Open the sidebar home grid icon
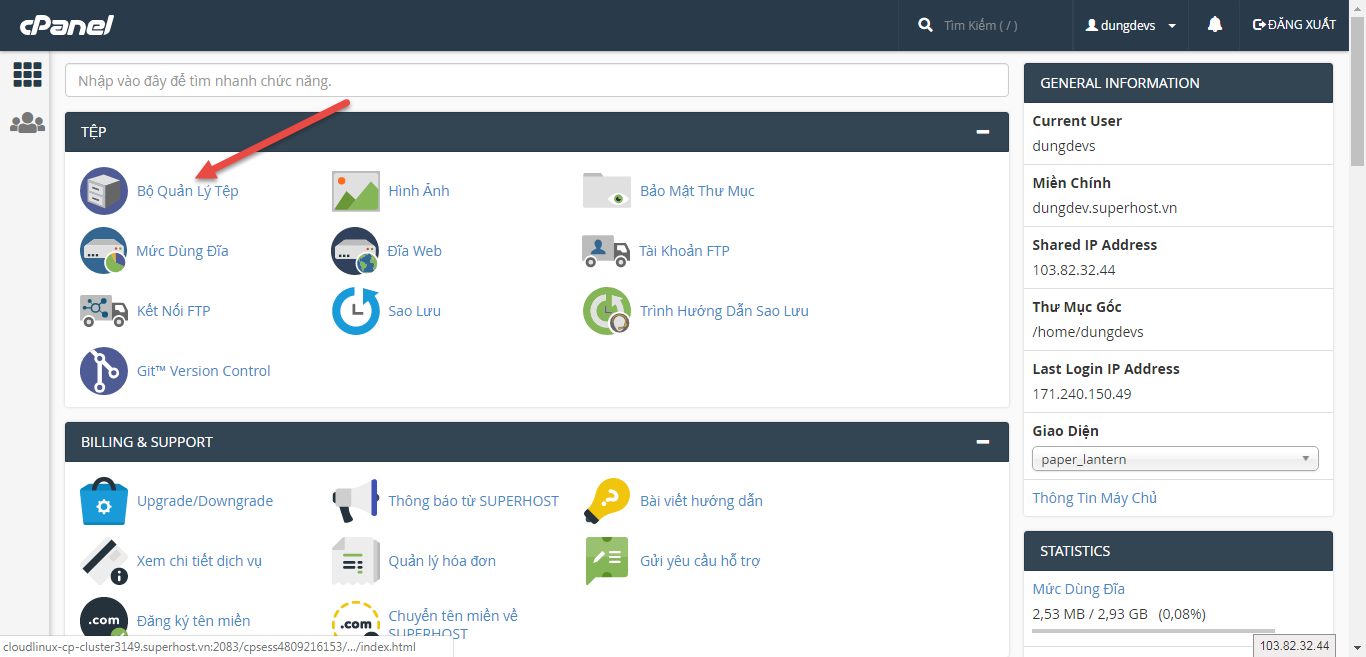Image resolution: width=1366 pixels, height=657 pixels. 27,74
